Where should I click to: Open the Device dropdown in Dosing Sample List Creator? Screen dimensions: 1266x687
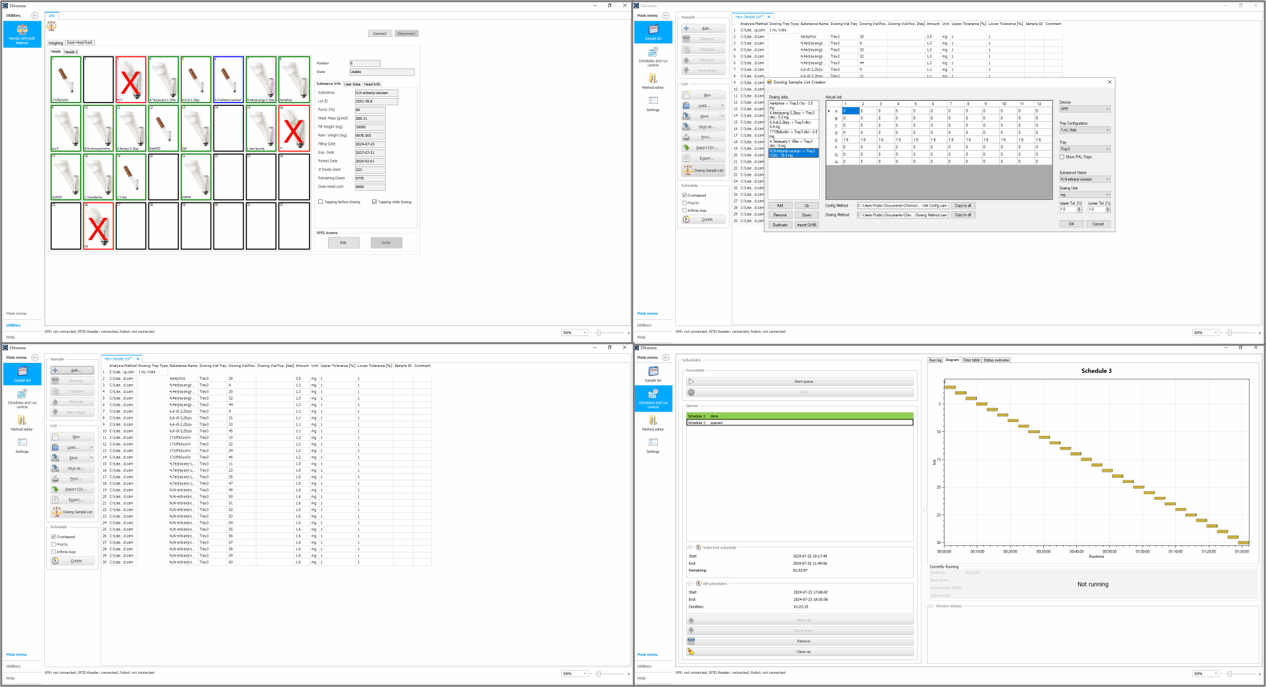(1085, 109)
